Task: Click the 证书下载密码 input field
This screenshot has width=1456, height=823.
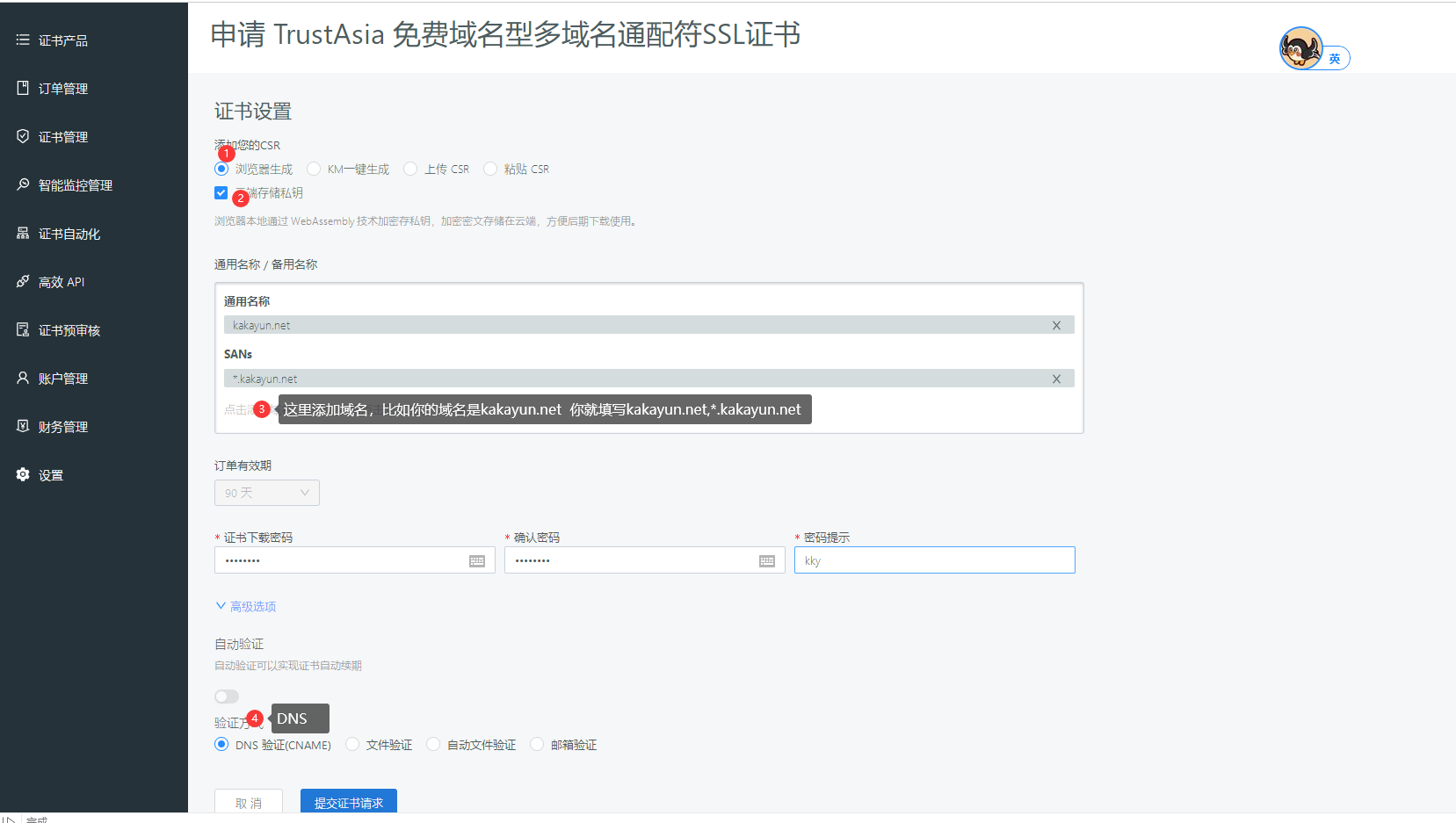Action: 355,560
